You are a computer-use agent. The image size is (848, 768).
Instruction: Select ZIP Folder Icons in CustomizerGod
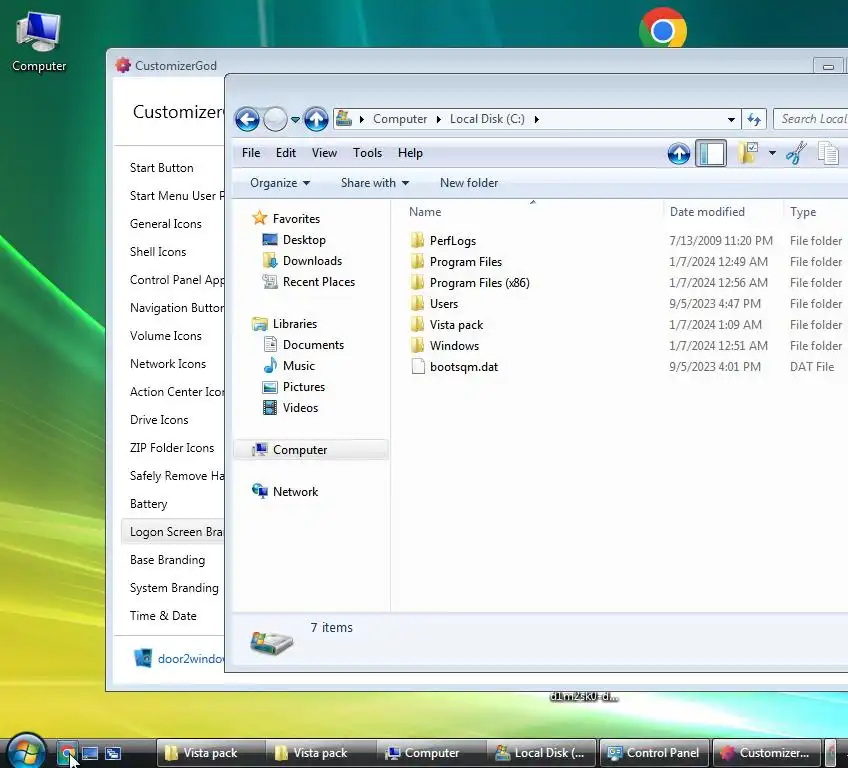[172, 448]
